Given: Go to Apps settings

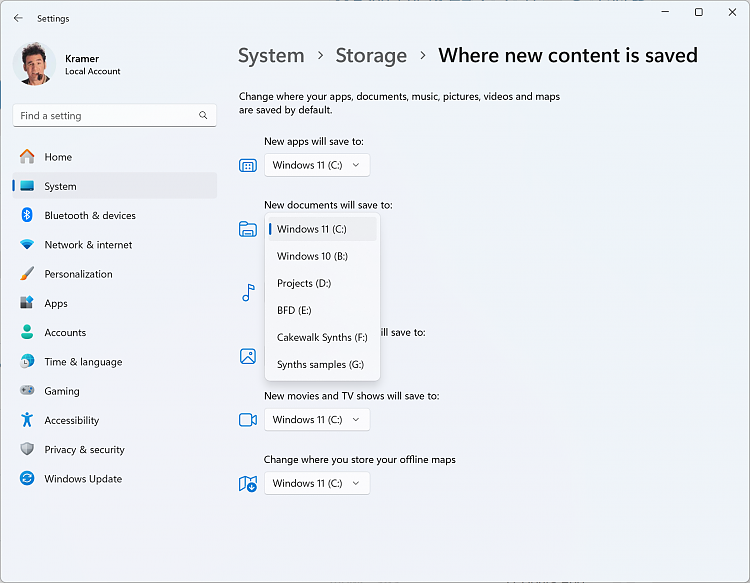Looking at the screenshot, I should pos(114,303).
